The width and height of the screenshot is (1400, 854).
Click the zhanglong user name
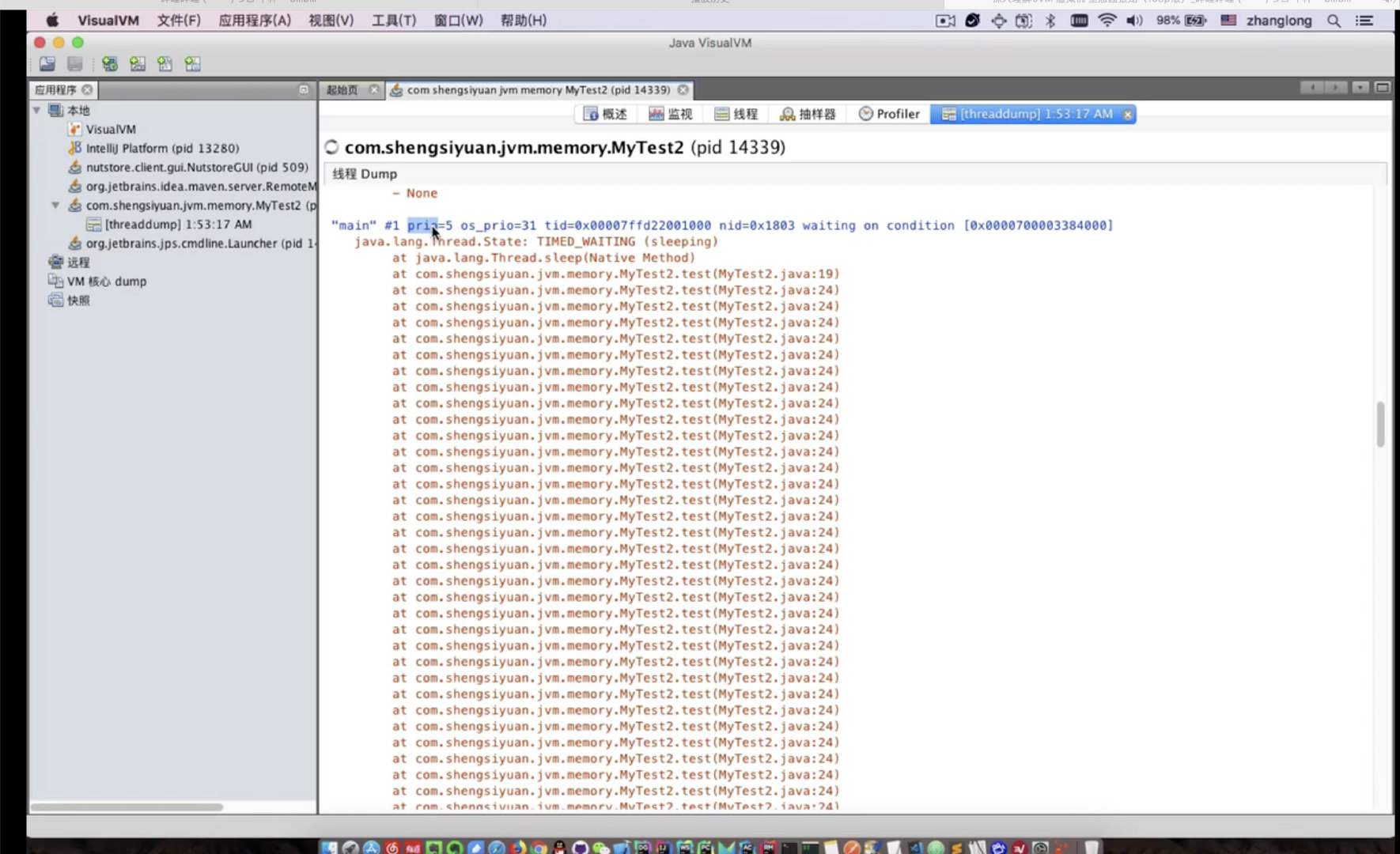1279,21
